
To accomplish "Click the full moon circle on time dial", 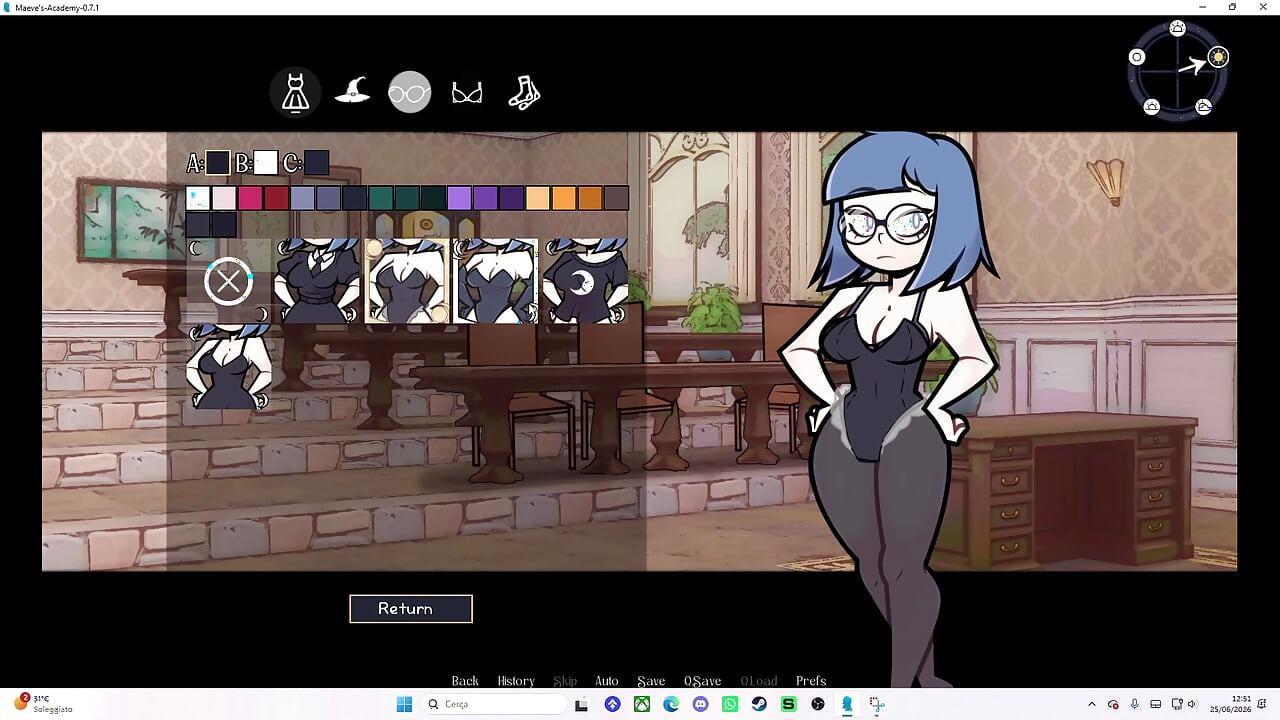I will [1136, 57].
